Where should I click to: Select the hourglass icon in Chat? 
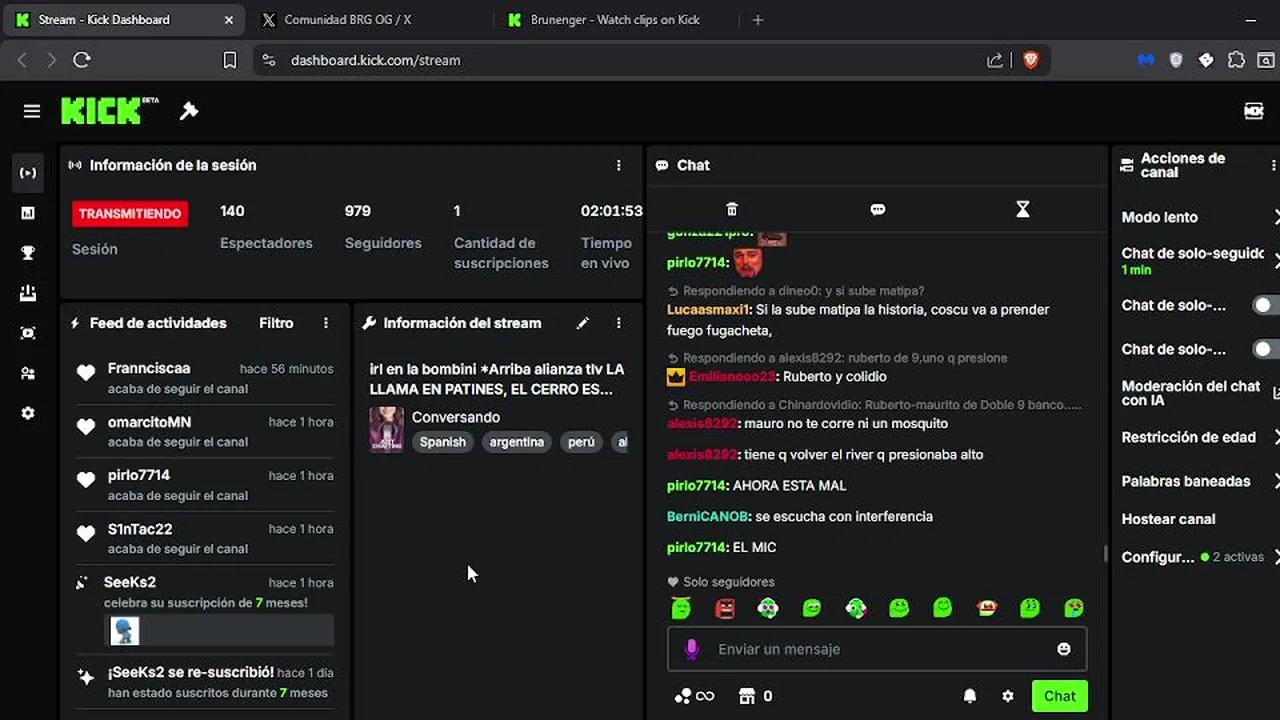coord(1022,209)
